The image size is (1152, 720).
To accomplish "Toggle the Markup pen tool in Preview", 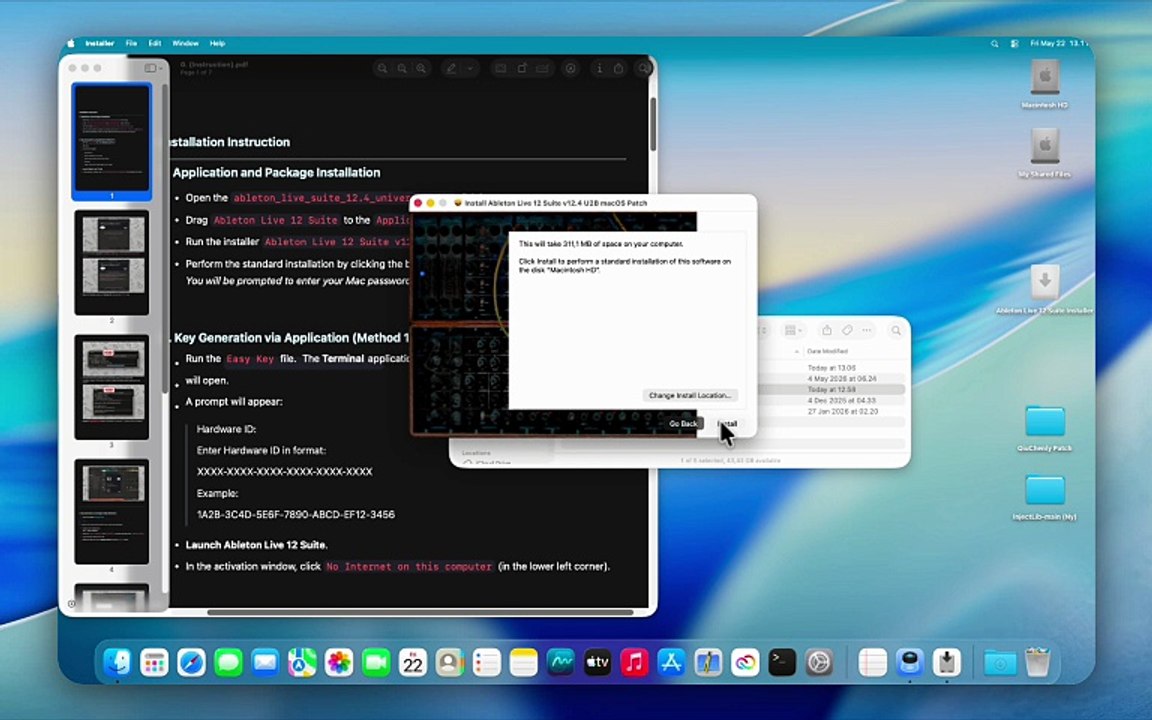I will [x=451, y=68].
